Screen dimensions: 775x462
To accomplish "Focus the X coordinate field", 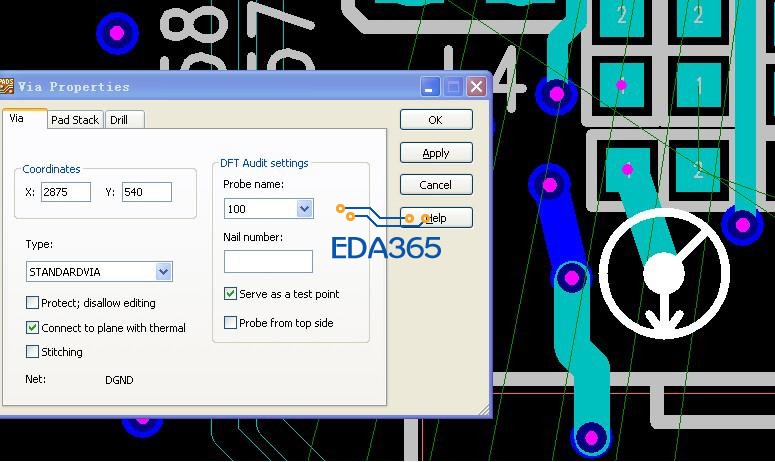I will pos(66,192).
